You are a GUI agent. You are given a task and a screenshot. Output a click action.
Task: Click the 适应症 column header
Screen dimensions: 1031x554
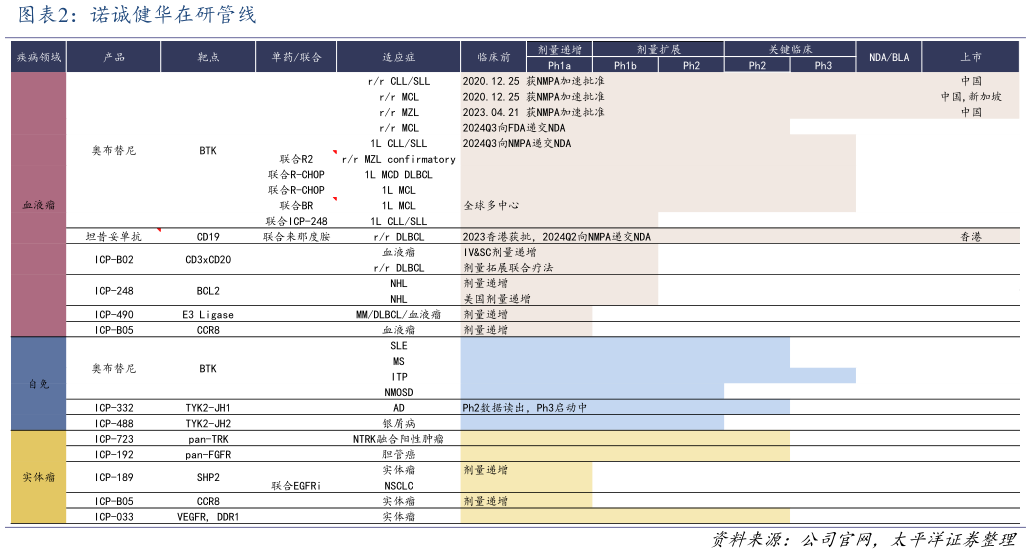398,57
